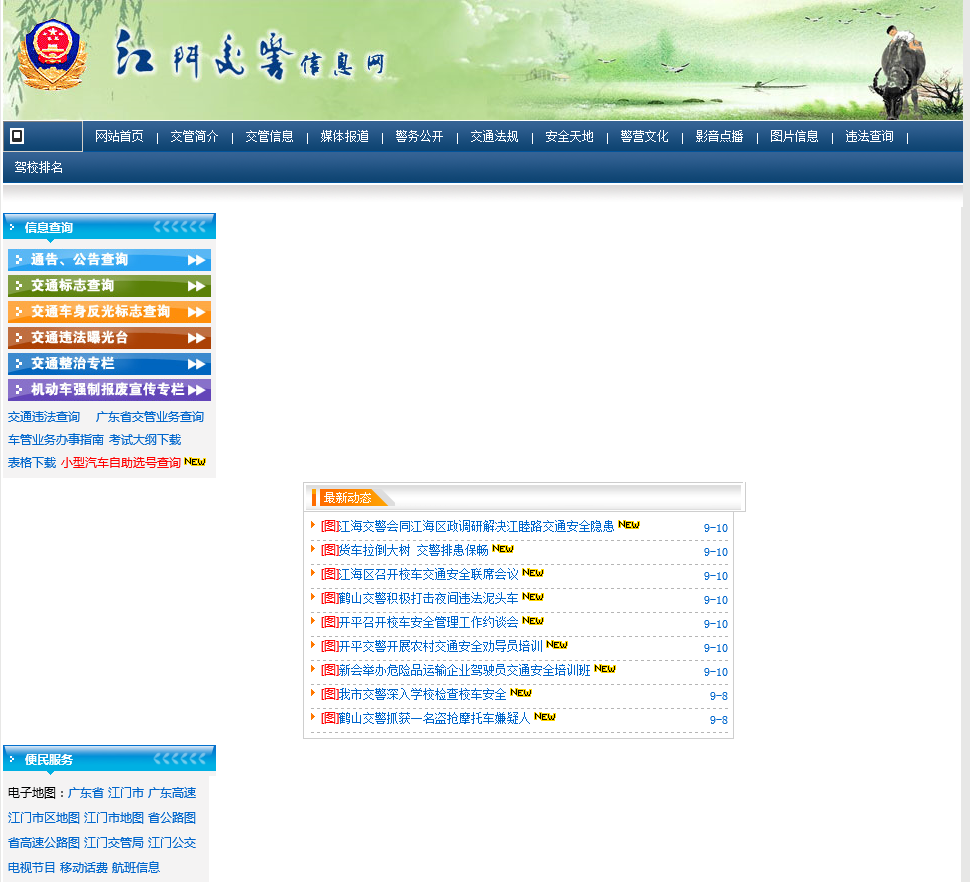Screen dimensions: 970x882
Task: Open the 安全天地 navigation item
Action: click(x=569, y=136)
